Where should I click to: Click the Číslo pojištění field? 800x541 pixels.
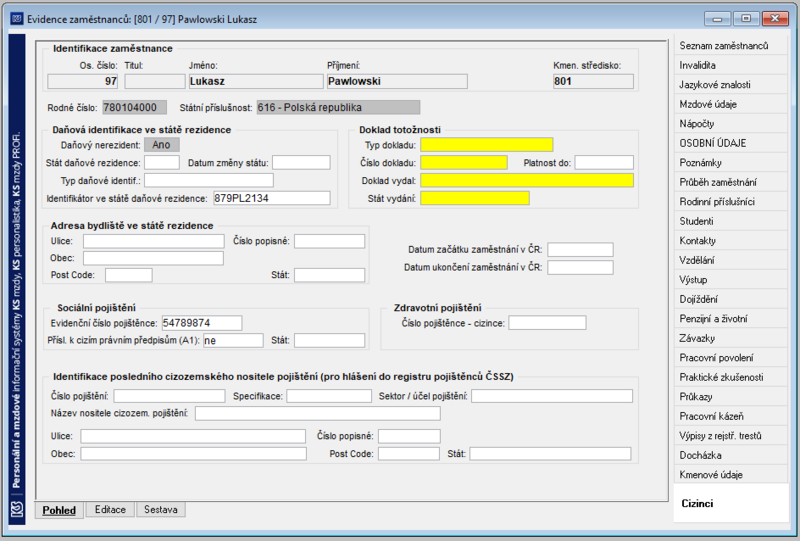169,396
